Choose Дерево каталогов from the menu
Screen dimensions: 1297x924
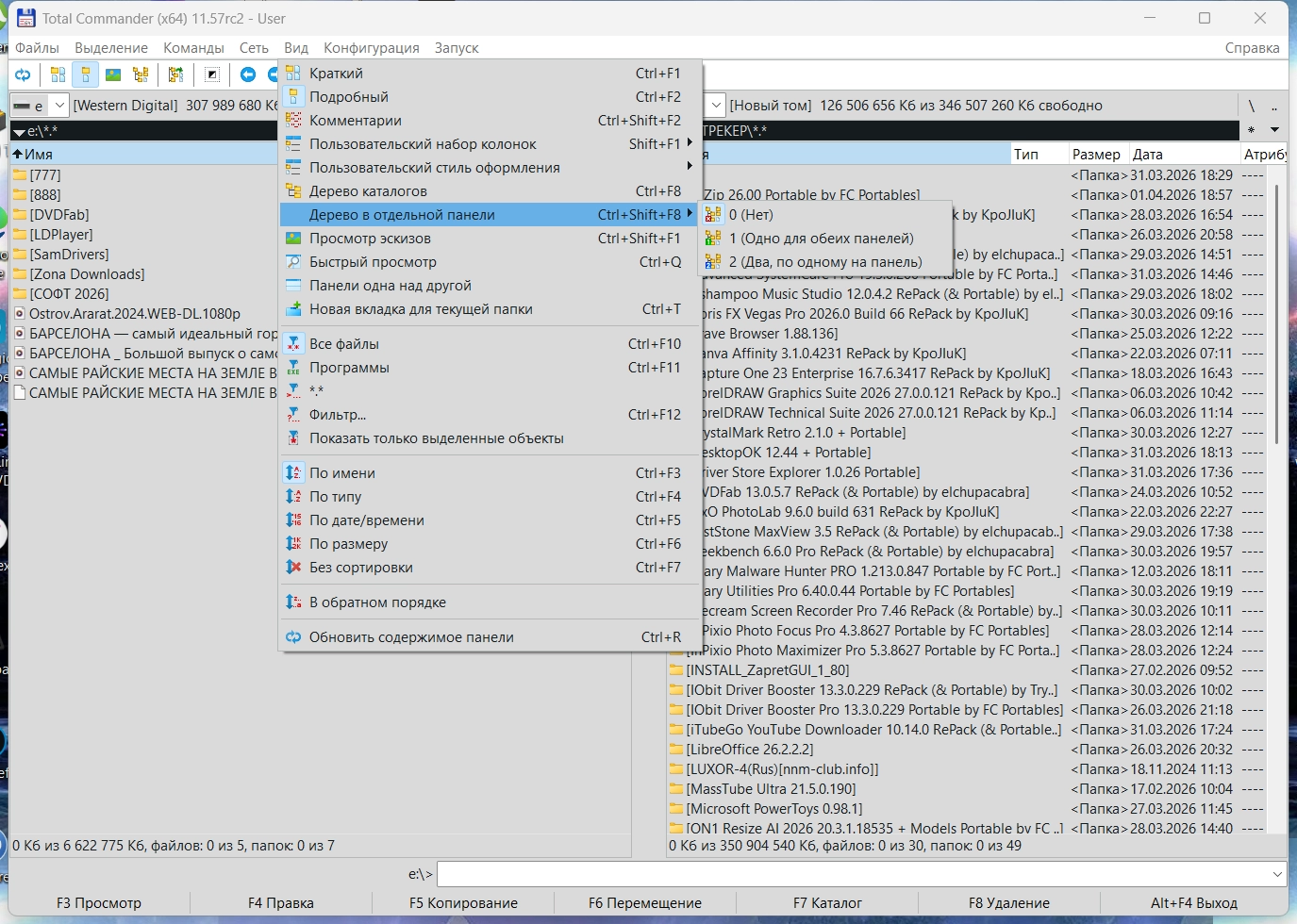point(491,191)
